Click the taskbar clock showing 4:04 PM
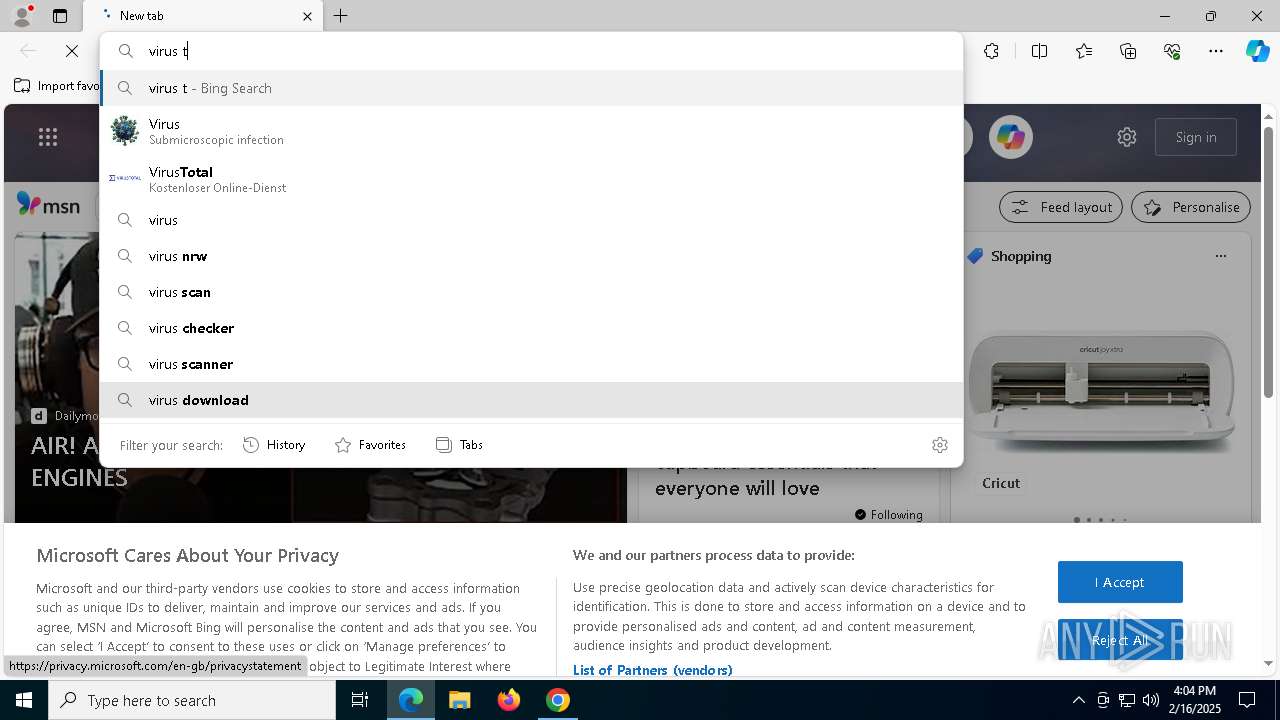The height and width of the screenshot is (720, 1280). coord(1194,700)
